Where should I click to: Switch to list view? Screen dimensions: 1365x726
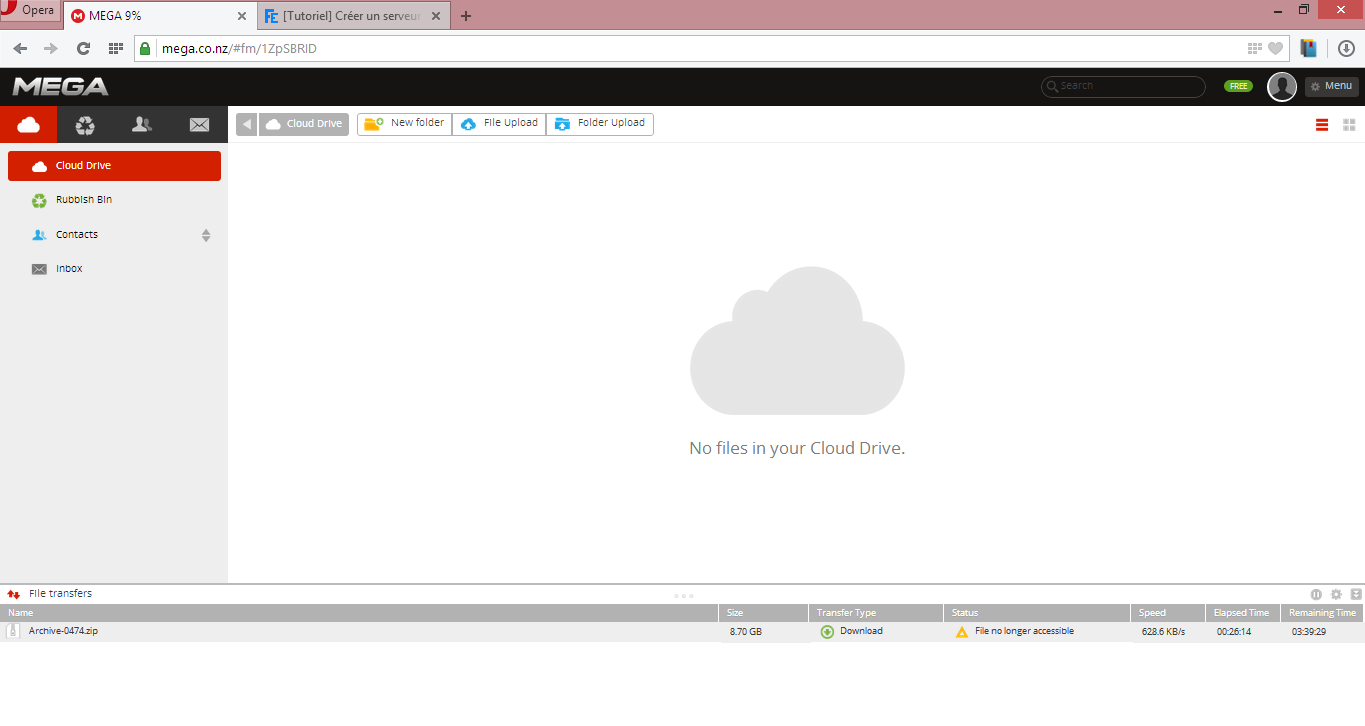pos(1322,125)
